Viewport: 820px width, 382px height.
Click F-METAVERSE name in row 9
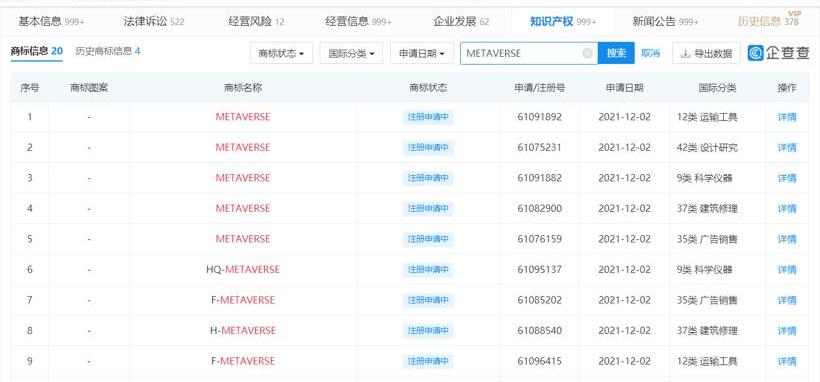pyautogui.click(x=243, y=361)
